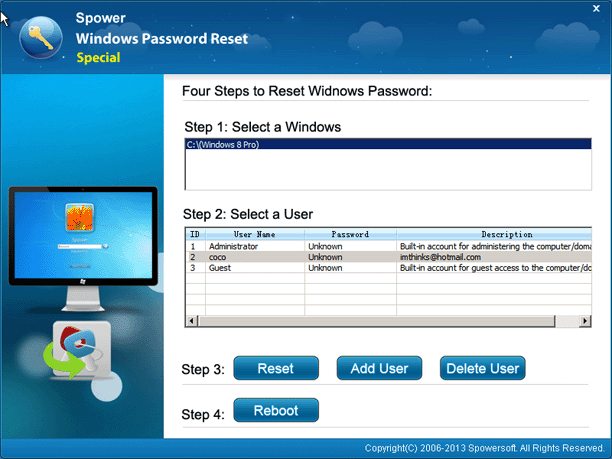Click the Reboot button in Step 4
612x459 pixels.
(276, 410)
